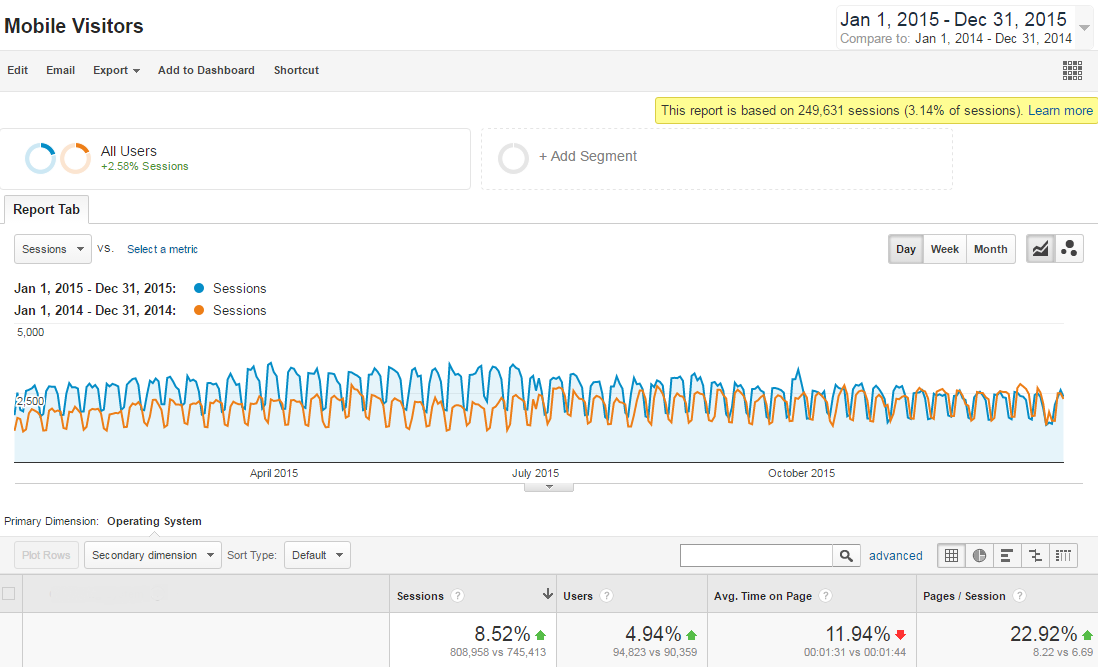
Task: Click the search magnifier button
Action: tap(846, 556)
